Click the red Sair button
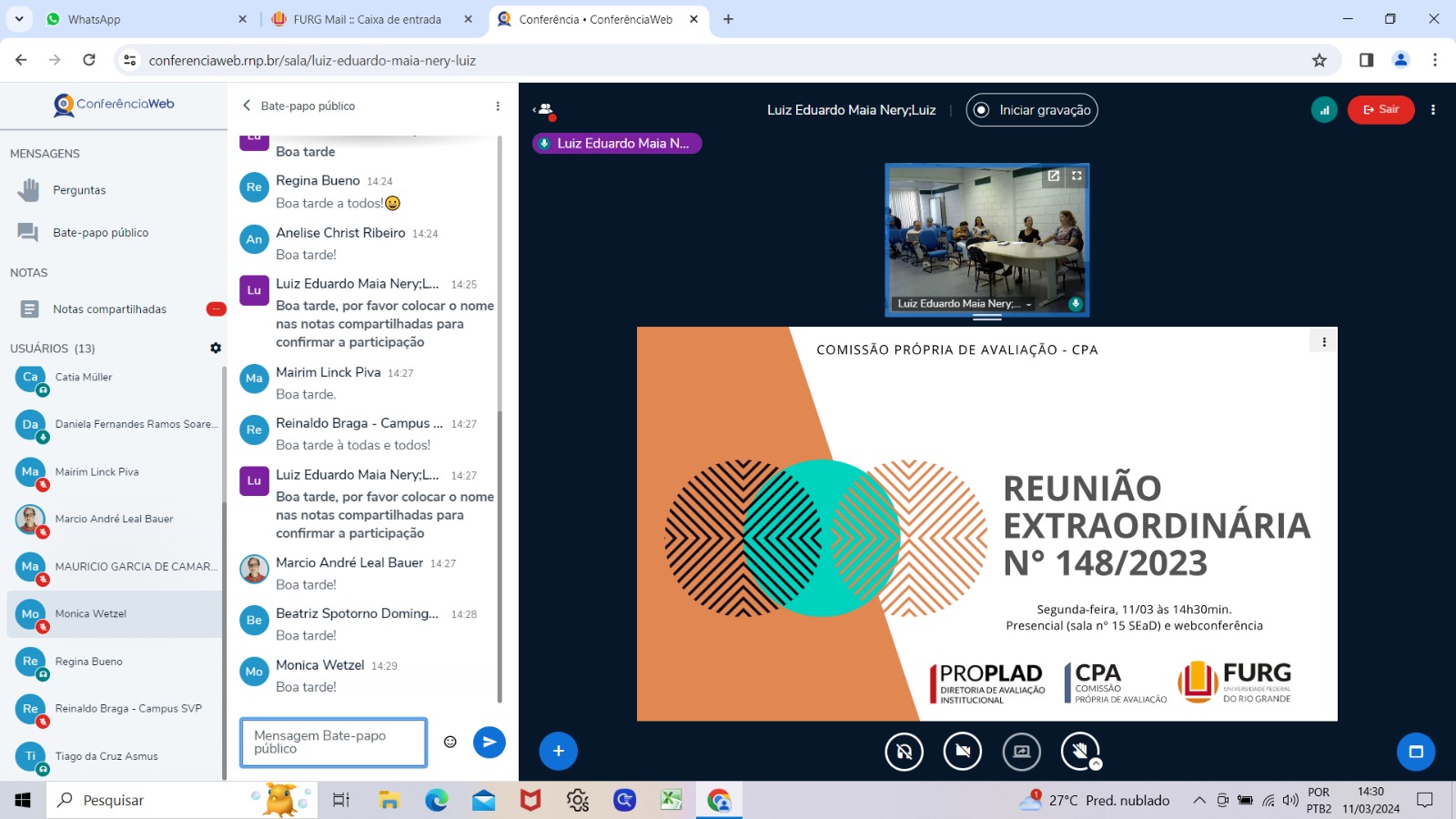This screenshot has height=819, width=1456. pos(1380,110)
